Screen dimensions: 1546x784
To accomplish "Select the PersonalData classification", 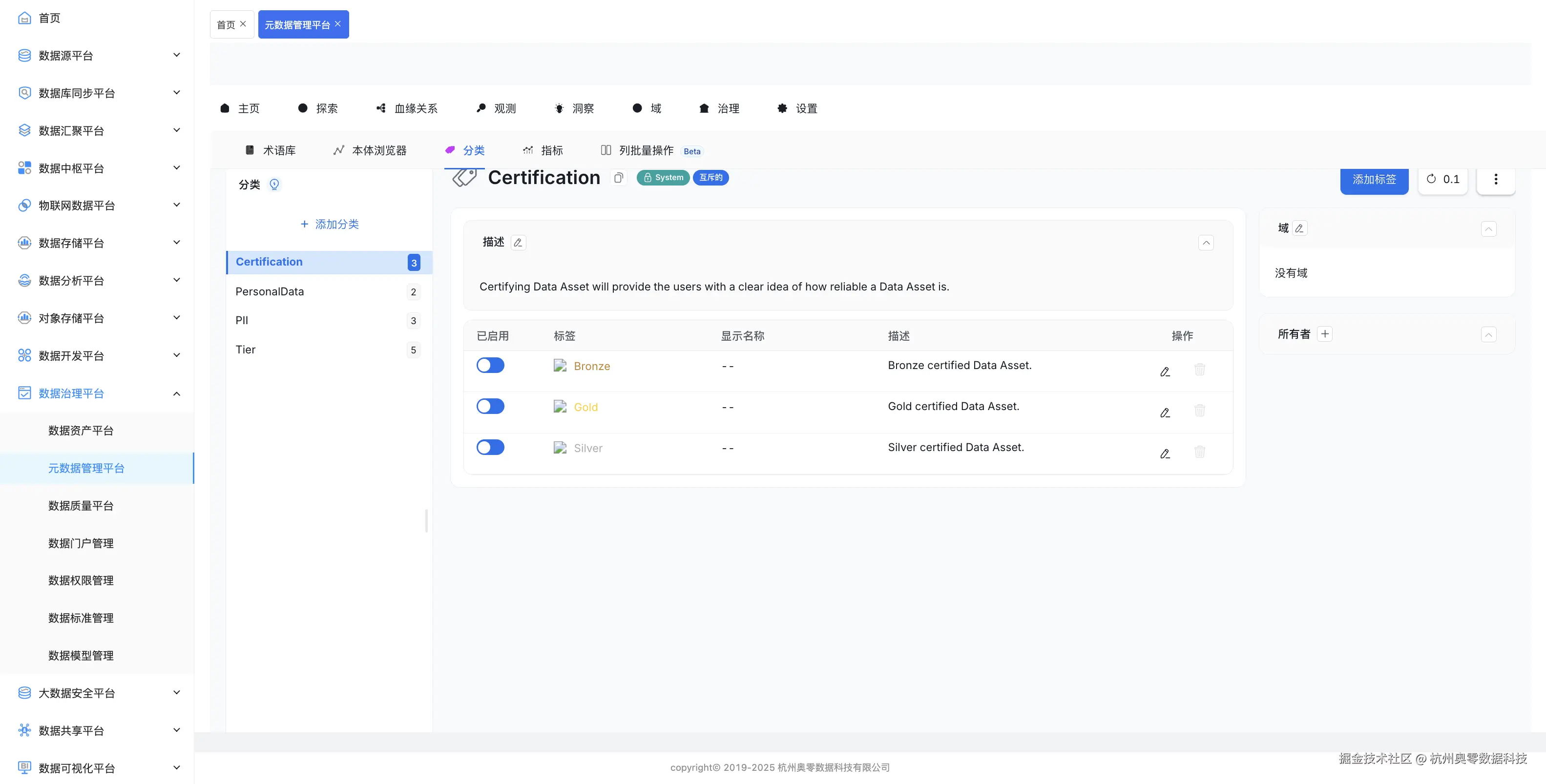I will (x=270, y=291).
